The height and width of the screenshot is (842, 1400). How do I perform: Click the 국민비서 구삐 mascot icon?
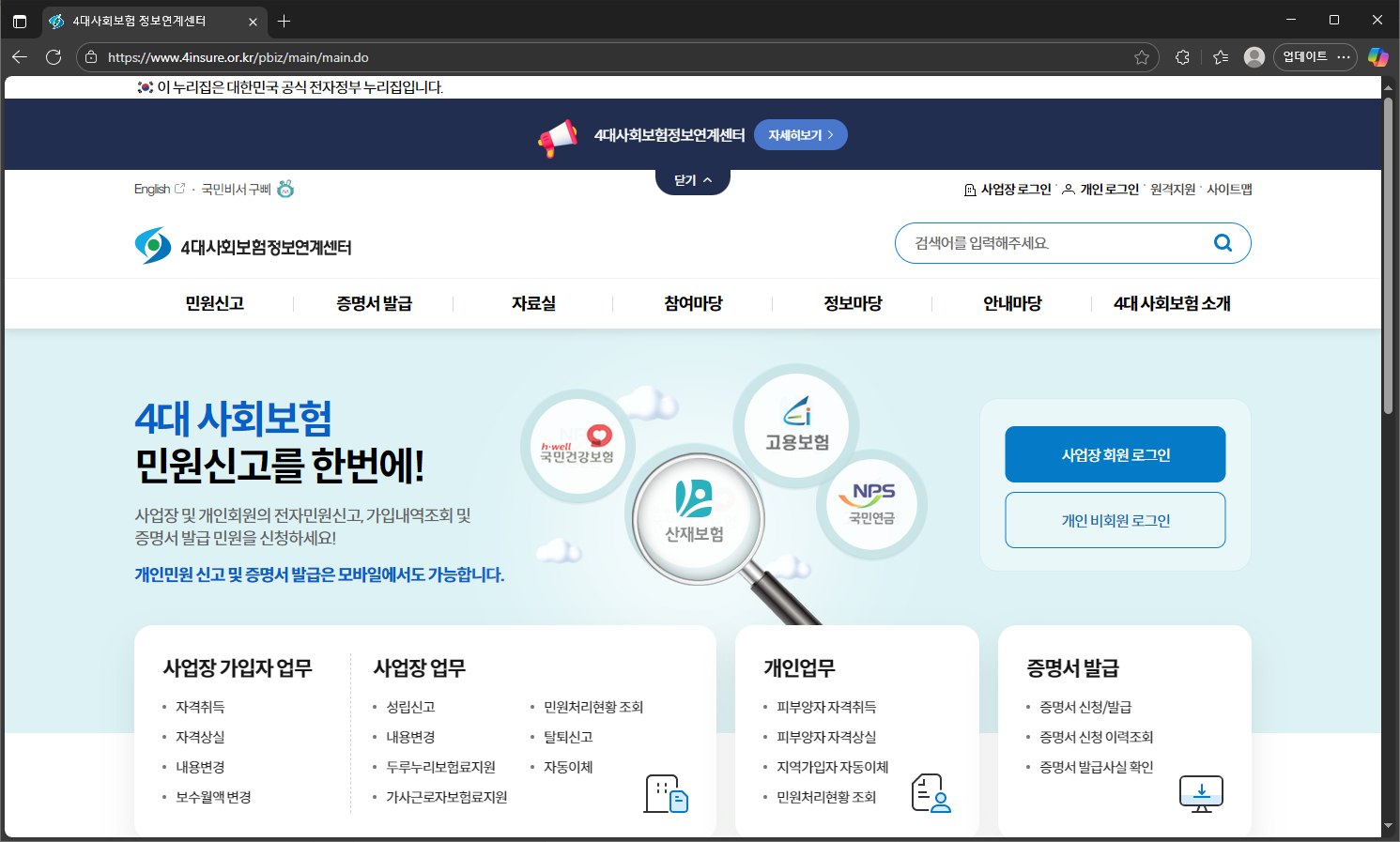click(x=285, y=189)
